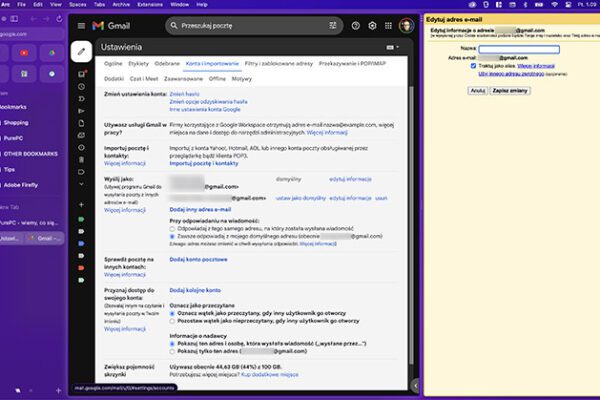Click the Arc sidebar toggle icon

14,19
